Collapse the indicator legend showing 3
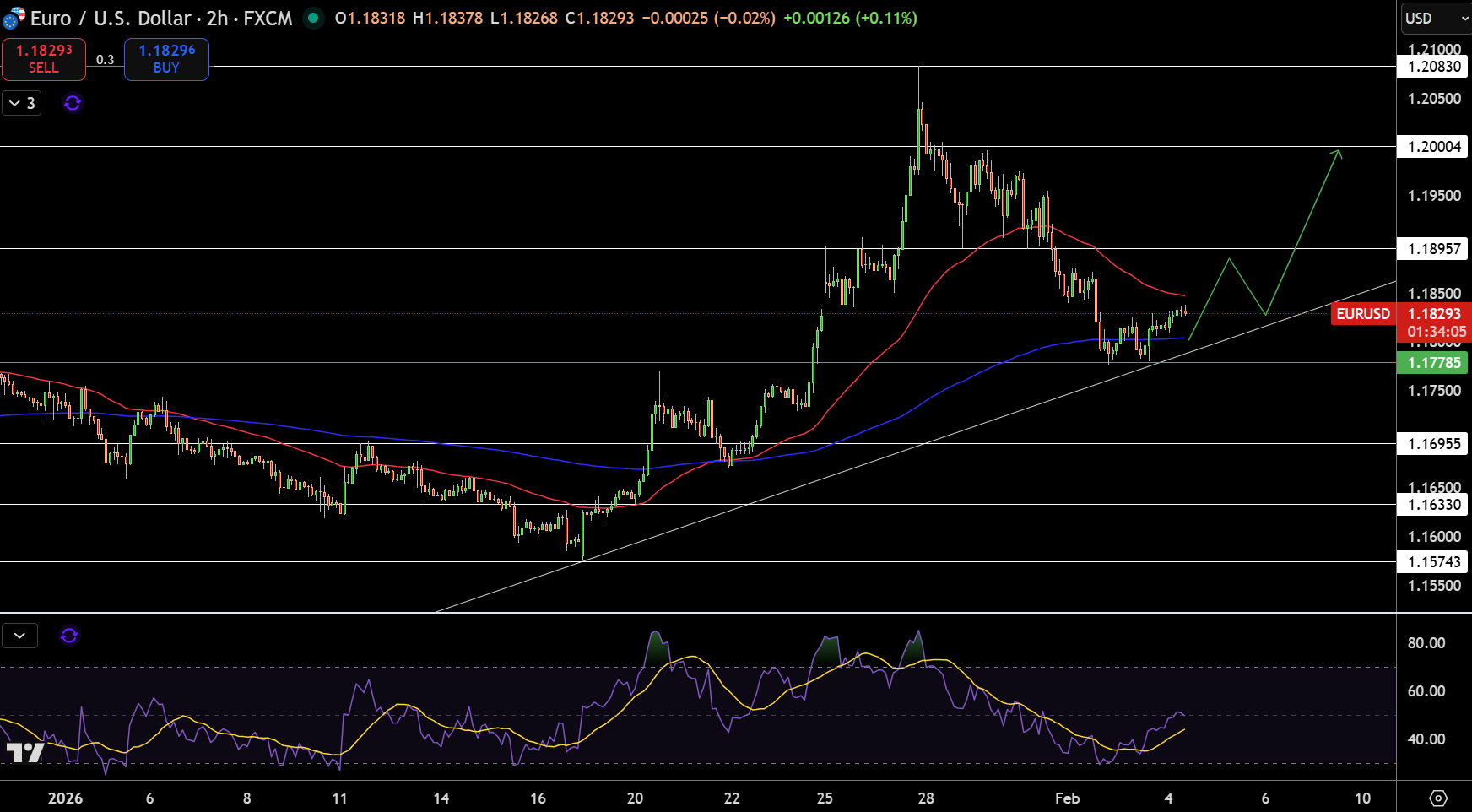1472x812 pixels. tap(22, 103)
